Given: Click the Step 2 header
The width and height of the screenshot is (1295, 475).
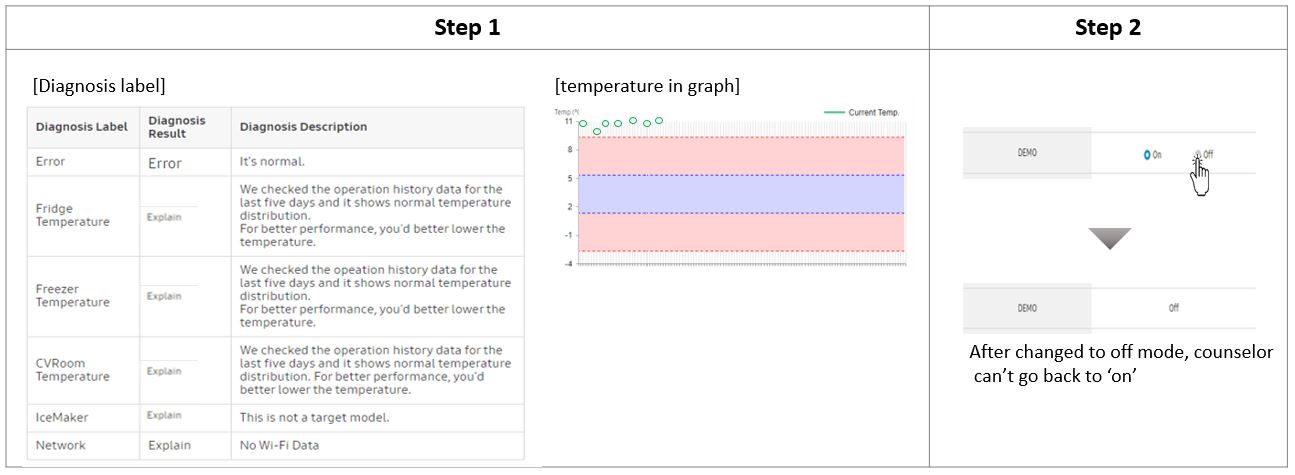Looking at the screenshot, I should [1108, 28].
